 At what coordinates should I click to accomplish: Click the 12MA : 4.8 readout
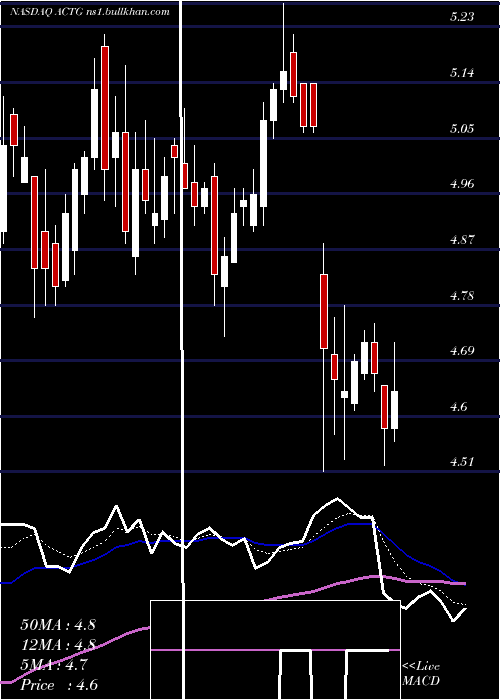click(x=58, y=645)
